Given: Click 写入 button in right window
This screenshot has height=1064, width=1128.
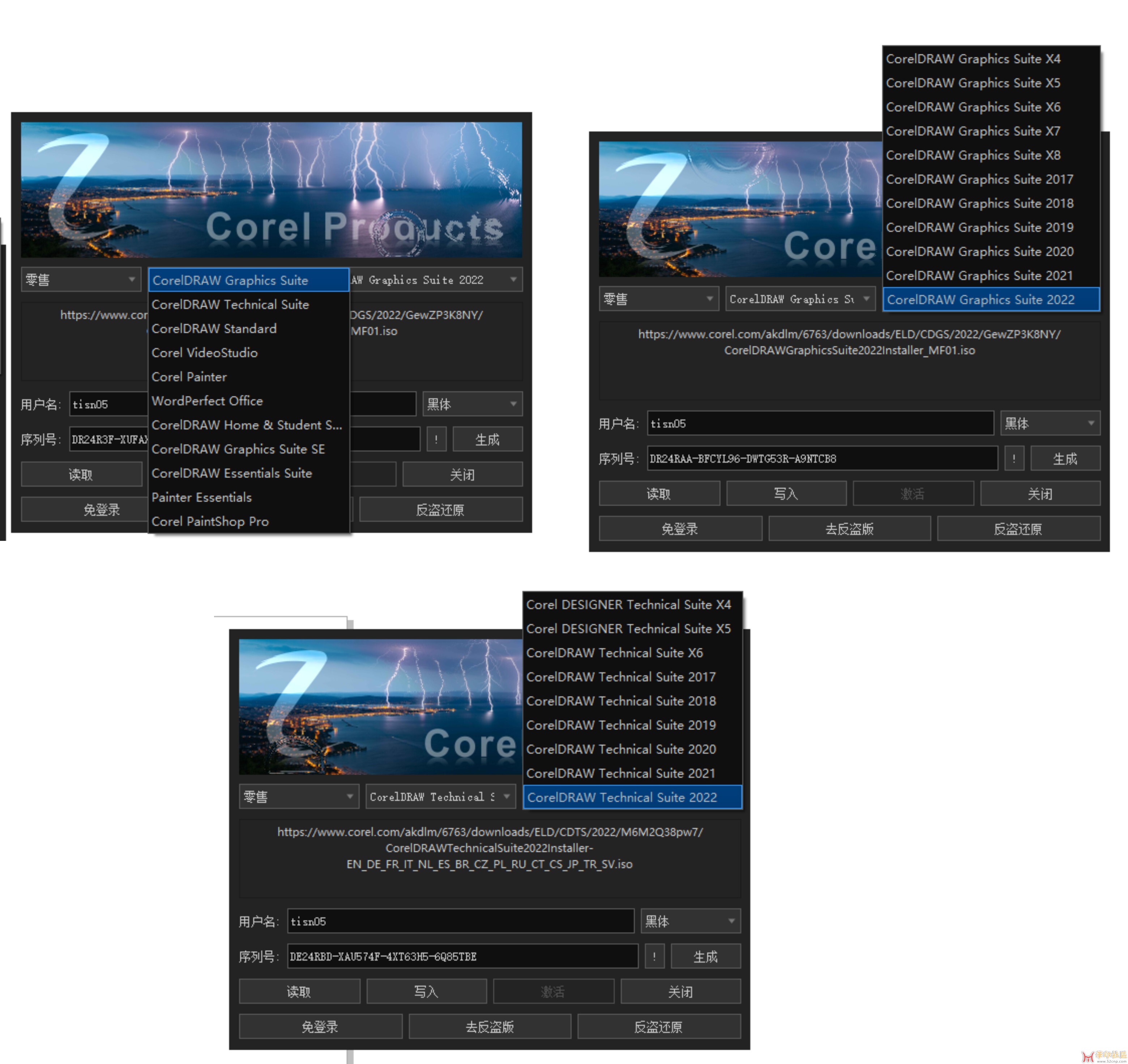Looking at the screenshot, I should 786,494.
